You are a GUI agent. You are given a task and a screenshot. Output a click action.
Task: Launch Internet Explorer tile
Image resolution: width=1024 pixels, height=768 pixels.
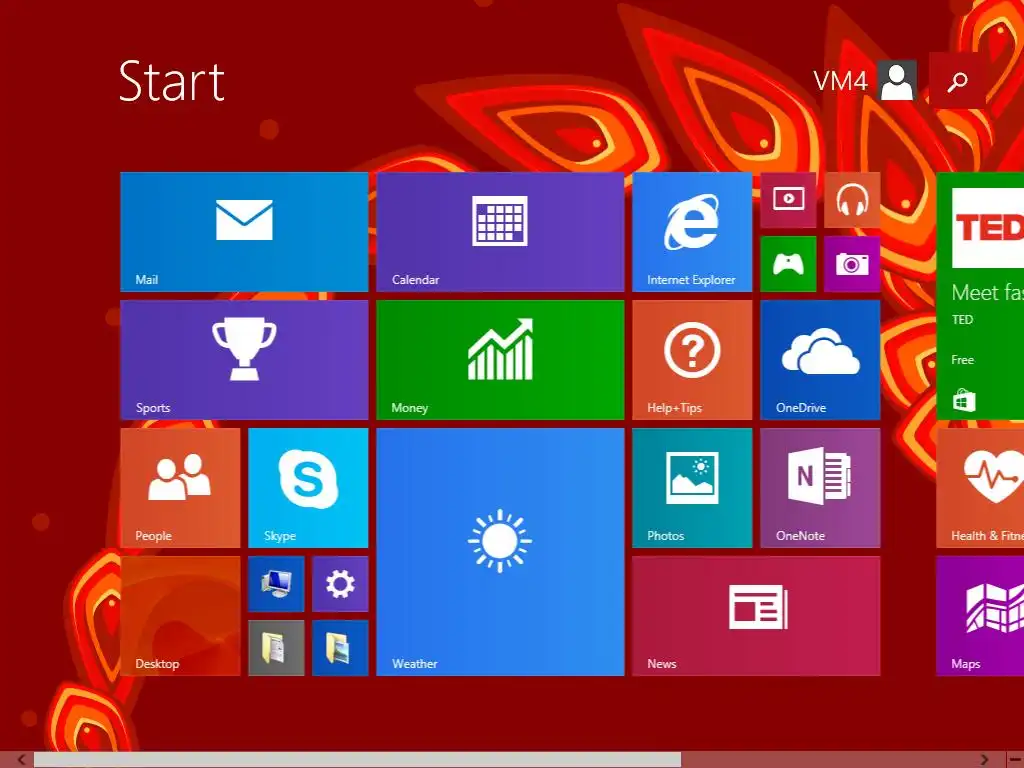tap(692, 232)
